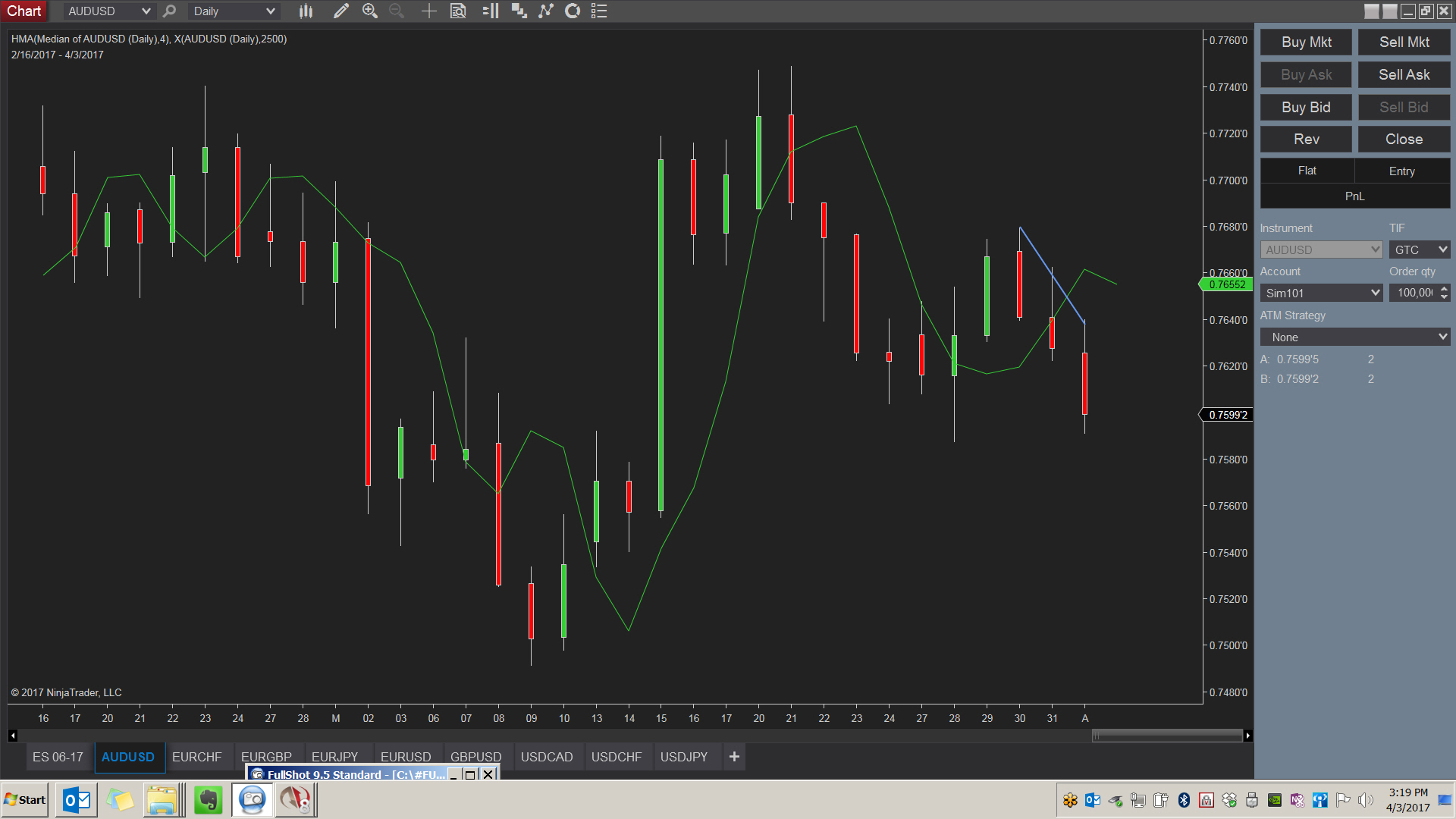Expand the AUDUSD instrument dropdown in toolbar
This screenshot has width=1456, height=819.
[x=146, y=11]
